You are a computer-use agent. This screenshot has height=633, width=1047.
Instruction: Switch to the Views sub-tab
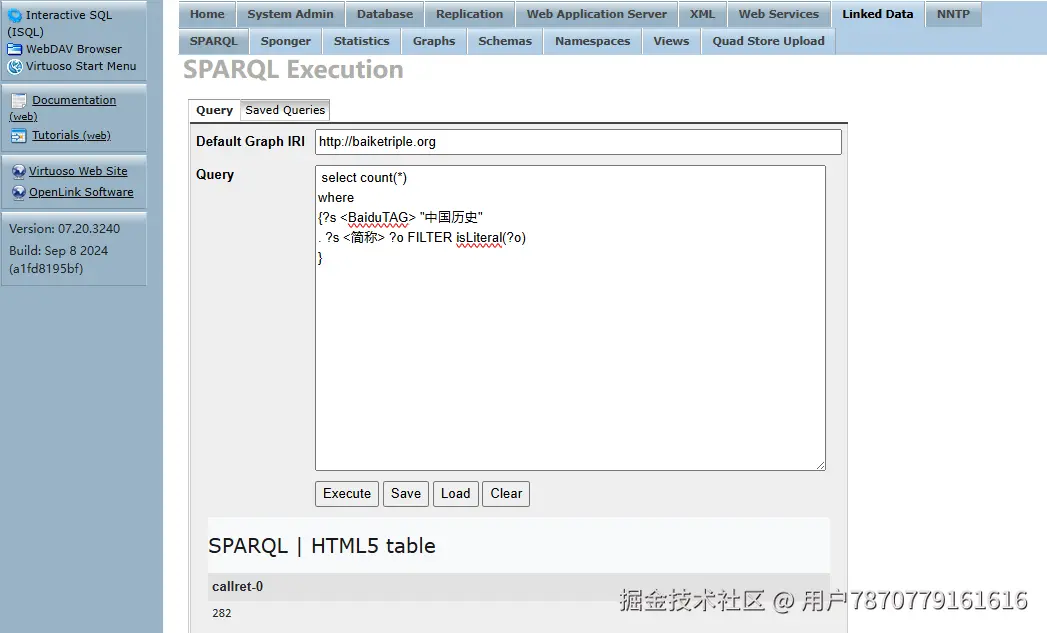(671, 41)
